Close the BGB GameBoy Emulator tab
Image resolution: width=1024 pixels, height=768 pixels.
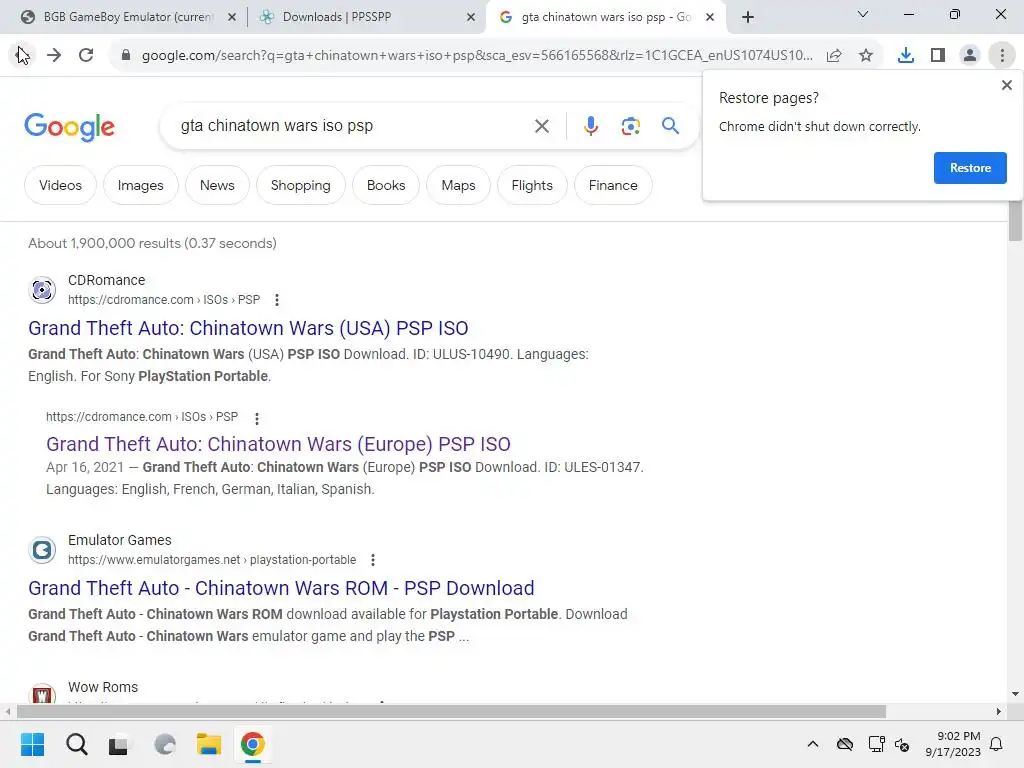click(232, 18)
